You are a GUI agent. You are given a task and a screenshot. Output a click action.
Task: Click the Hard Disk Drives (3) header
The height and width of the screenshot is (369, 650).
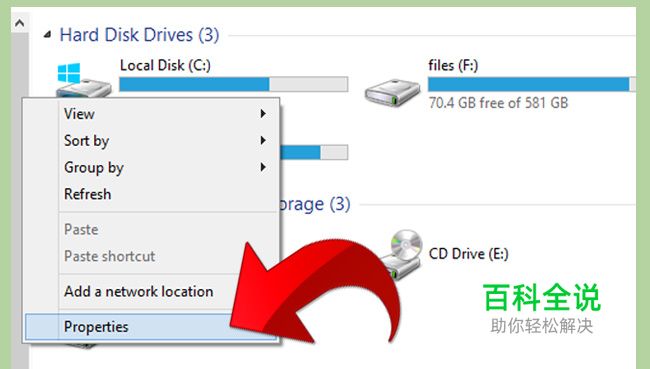pyautogui.click(x=139, y=35)
